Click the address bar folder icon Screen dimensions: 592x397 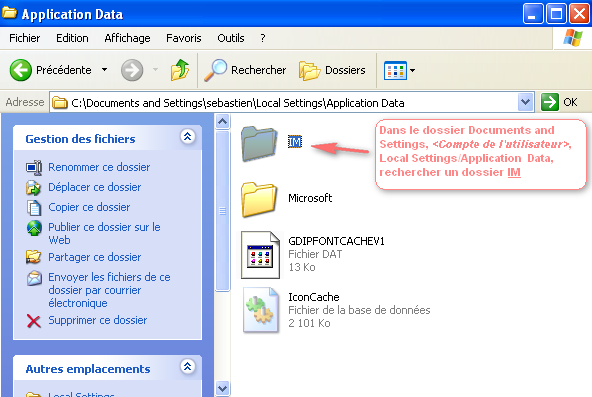point(59,102)
